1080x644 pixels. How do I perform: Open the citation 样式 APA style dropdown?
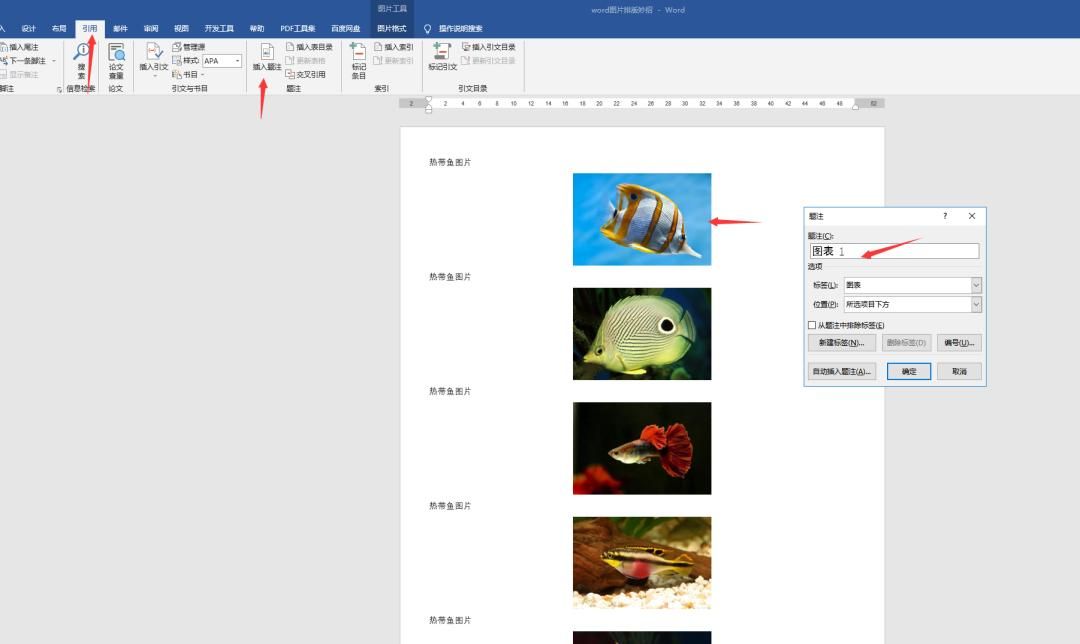pyautogui.click(x=237, y=61)
